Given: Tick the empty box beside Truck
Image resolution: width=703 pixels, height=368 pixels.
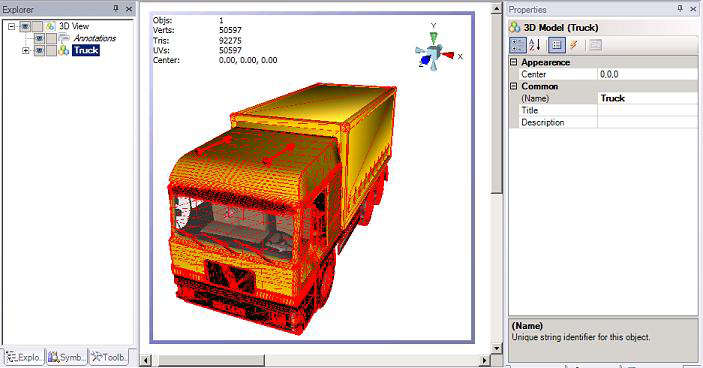Looking at the screenshot, I should click(x=51, y=50).
